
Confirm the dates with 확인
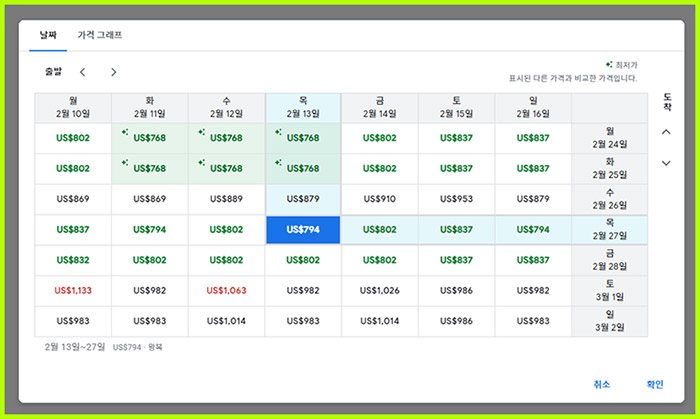coord(654,384)
